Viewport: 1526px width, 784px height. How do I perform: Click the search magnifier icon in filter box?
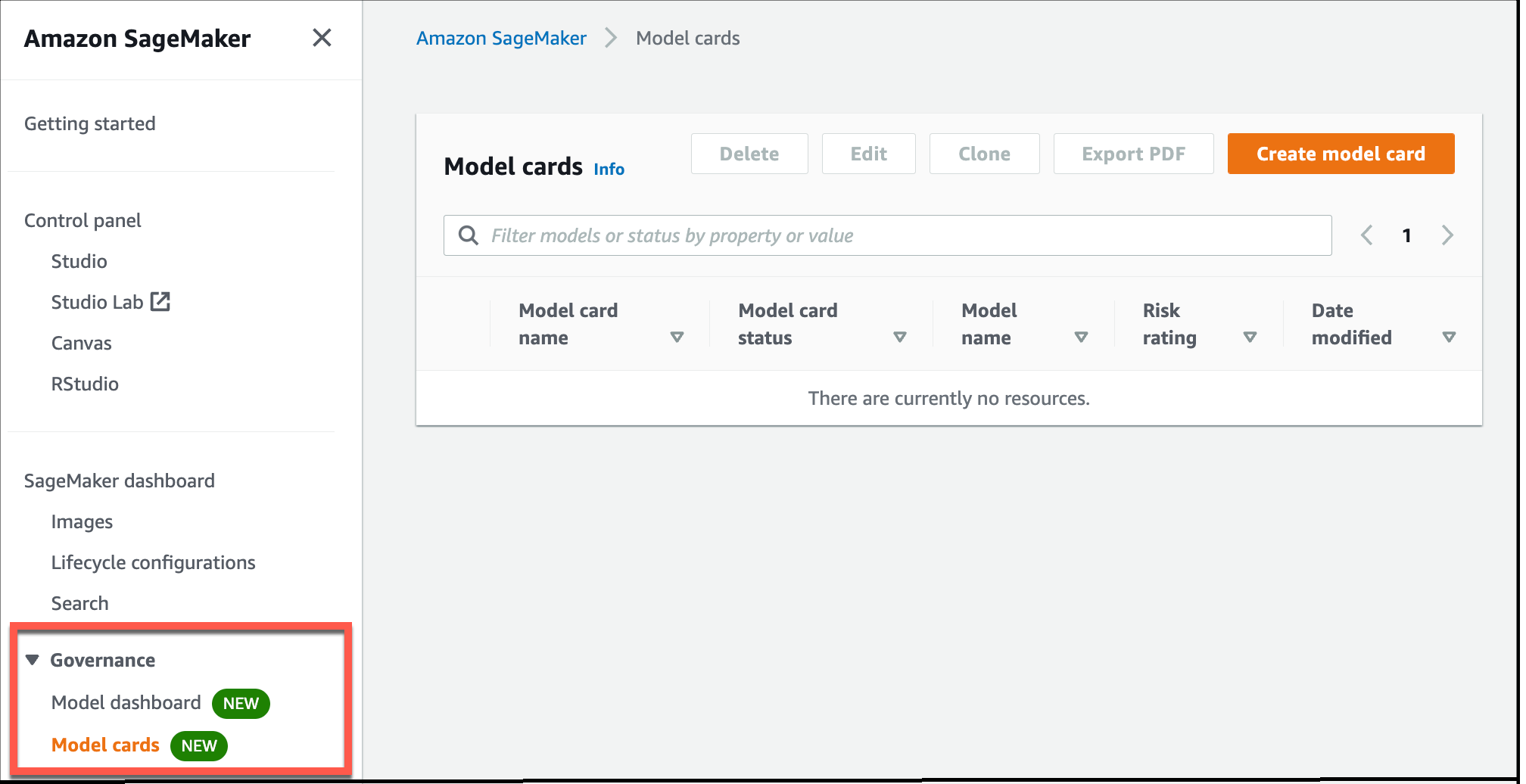469,235
